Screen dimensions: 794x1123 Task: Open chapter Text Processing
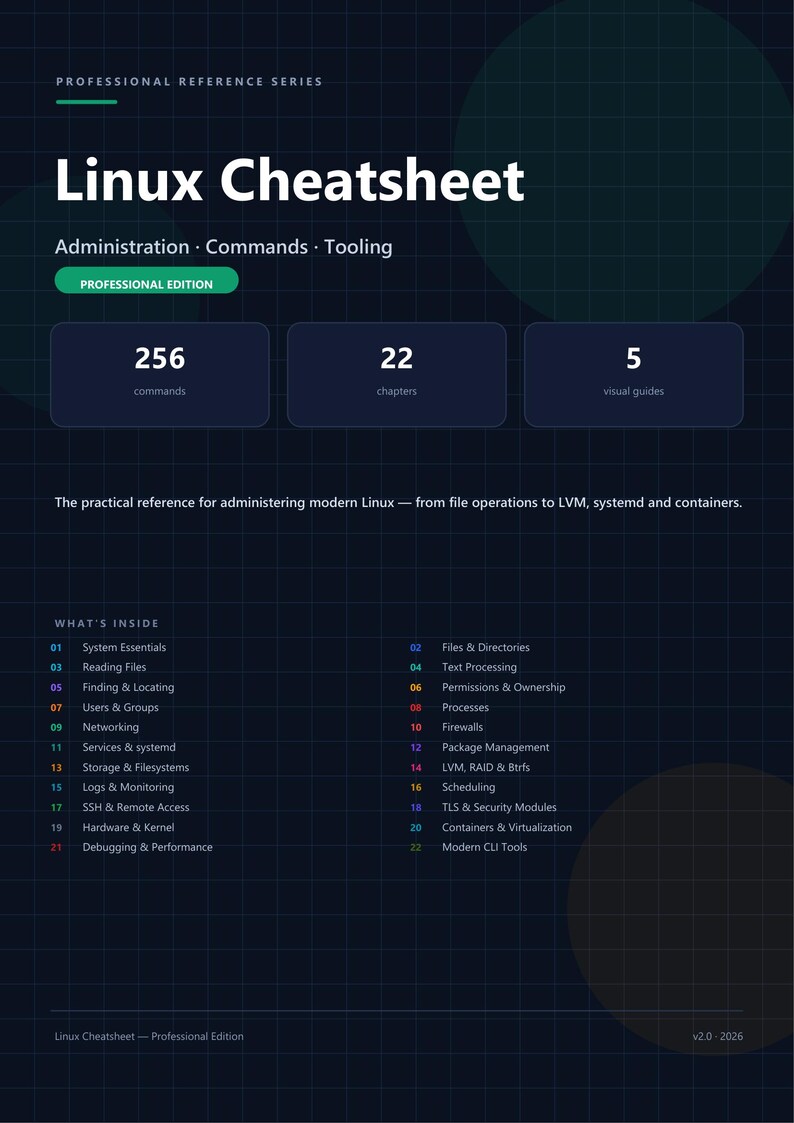(x=479, y=667)
